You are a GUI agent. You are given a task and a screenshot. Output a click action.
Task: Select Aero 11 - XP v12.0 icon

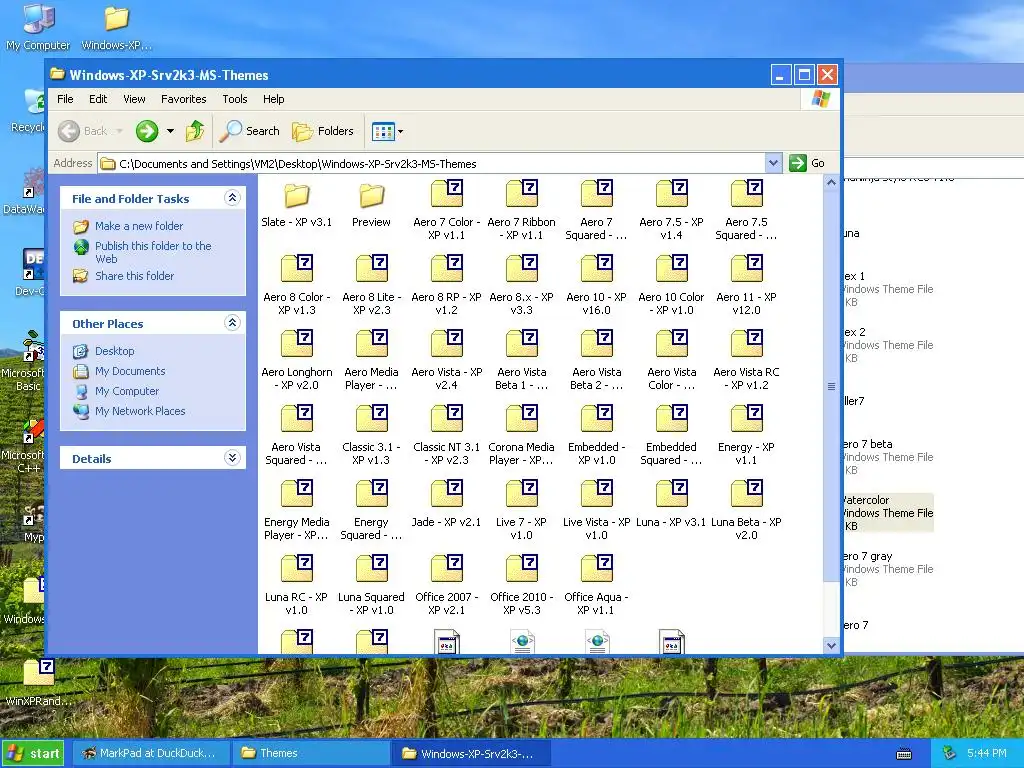747,268
